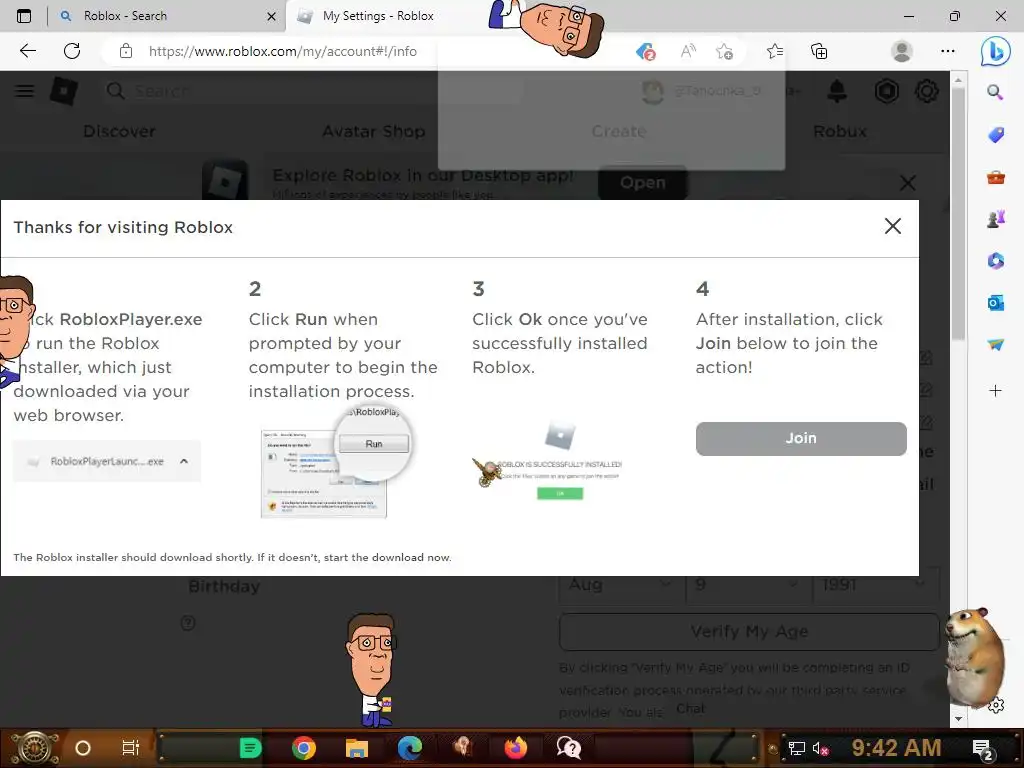Open the Avatar Shop menu item
Screen dimensions: 1024x768
pos(374,131)
